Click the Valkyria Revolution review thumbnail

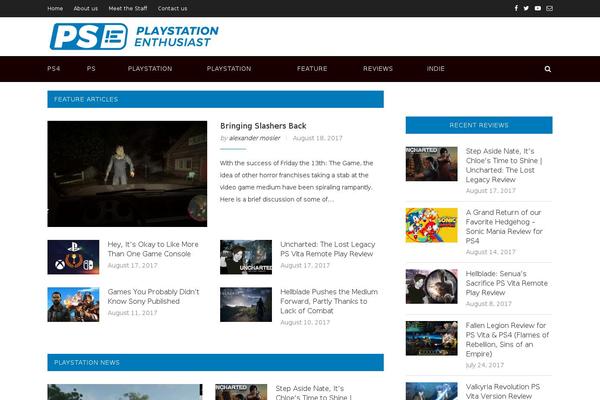click(x=432, y=391)
